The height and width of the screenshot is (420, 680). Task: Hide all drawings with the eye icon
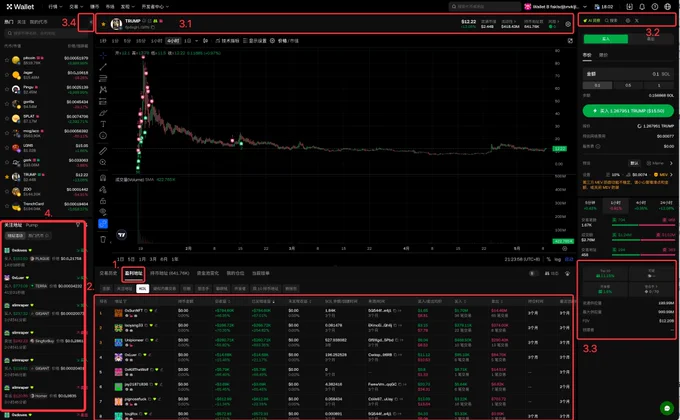[103, 212]
